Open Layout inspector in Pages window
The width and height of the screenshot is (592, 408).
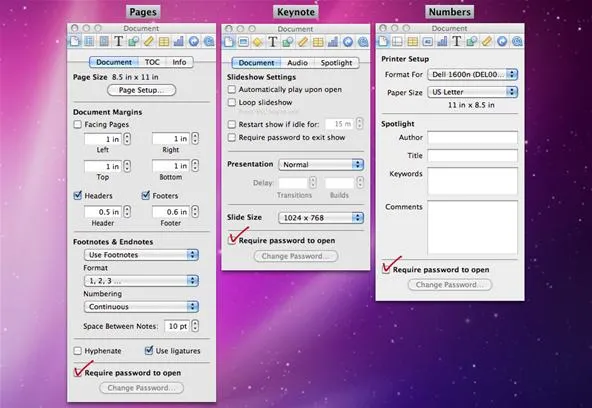89,41
